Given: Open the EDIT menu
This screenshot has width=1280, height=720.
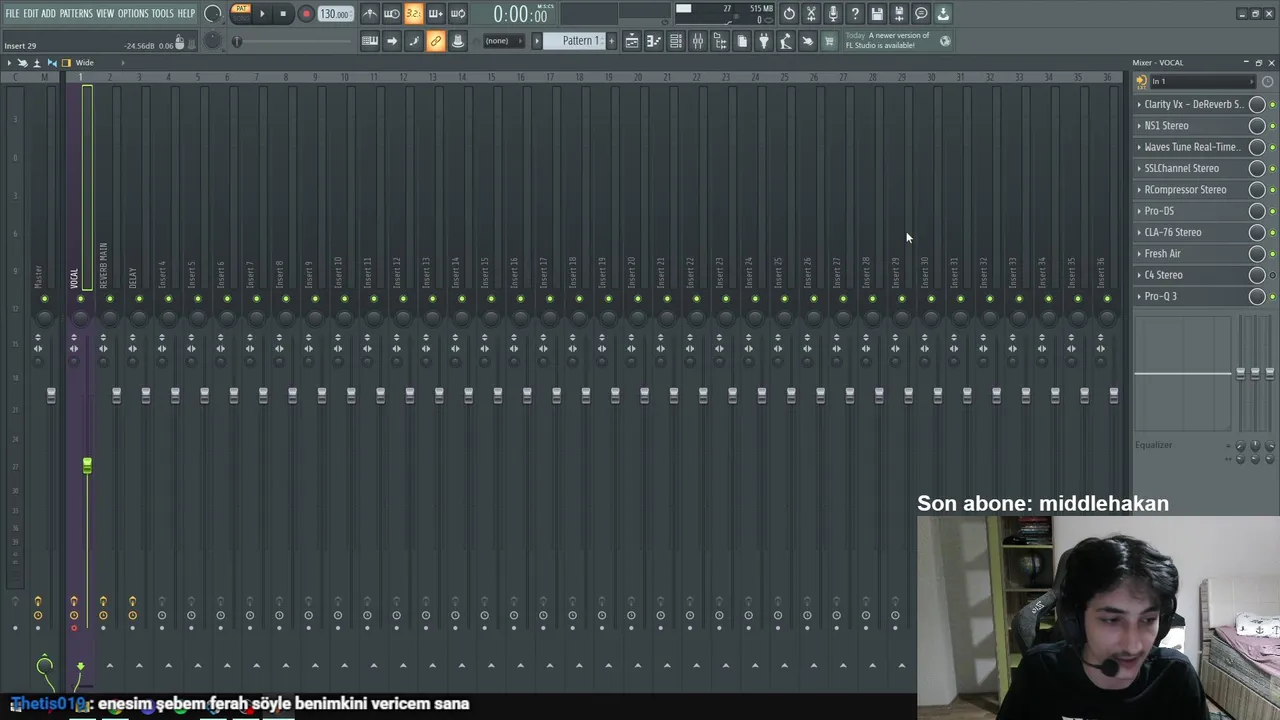Looking at the screenshot, I should point(30,13).
